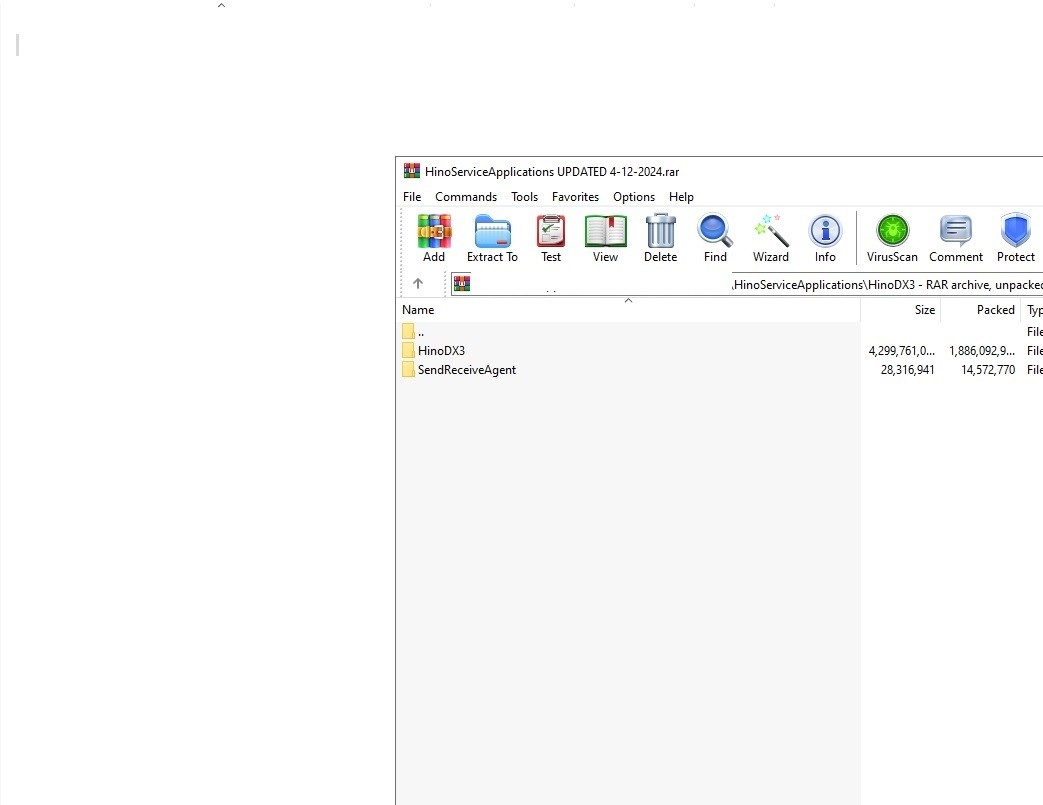Open the Commands menu

(x=466, y=197)
